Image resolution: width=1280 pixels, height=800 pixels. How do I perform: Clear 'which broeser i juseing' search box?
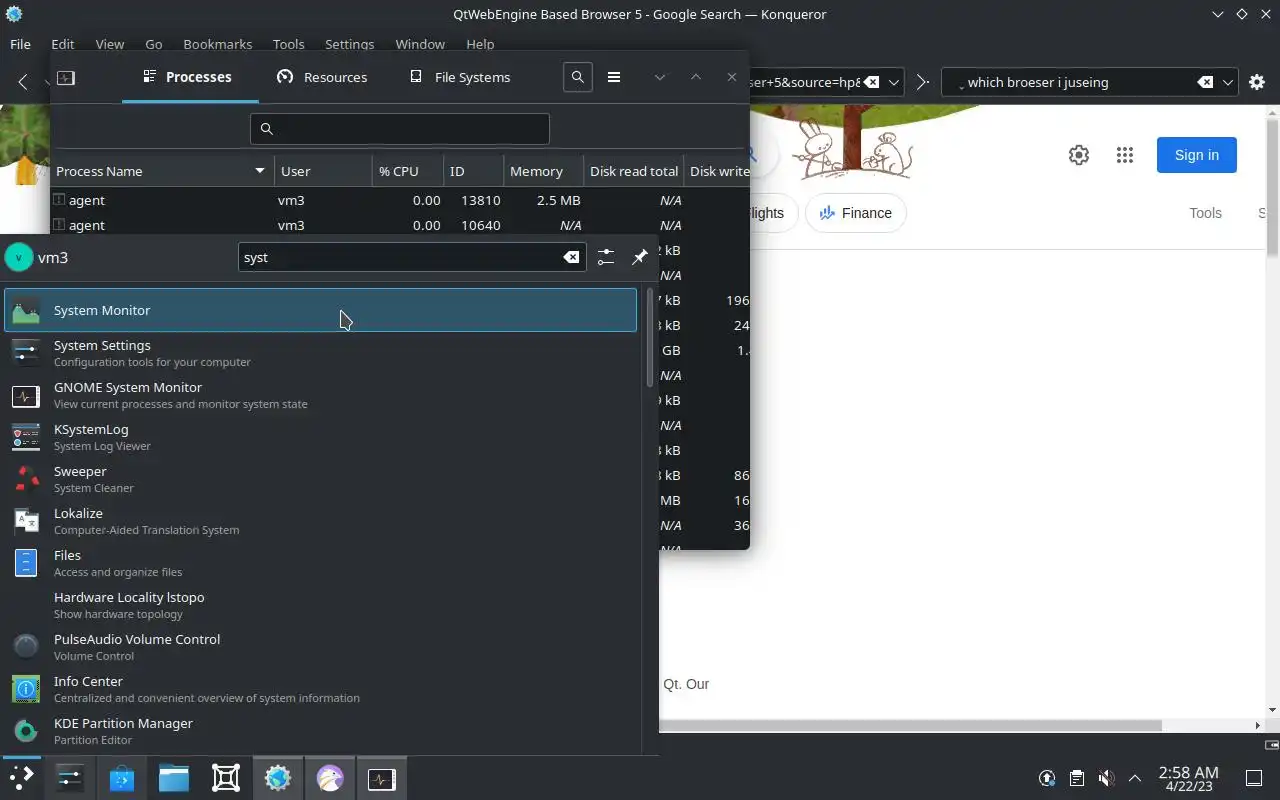1206,82
